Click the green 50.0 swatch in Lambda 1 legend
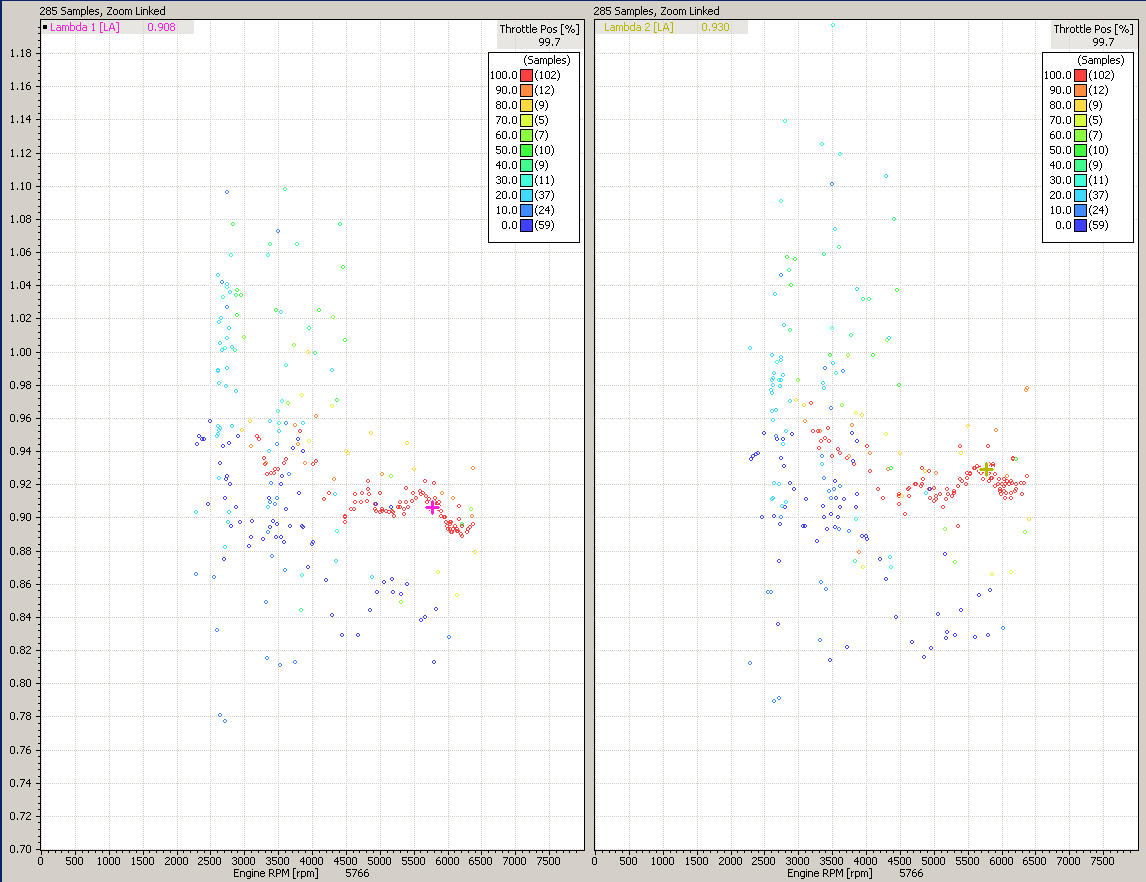Screen dimensions: 1146x882 tap(526, 150)
